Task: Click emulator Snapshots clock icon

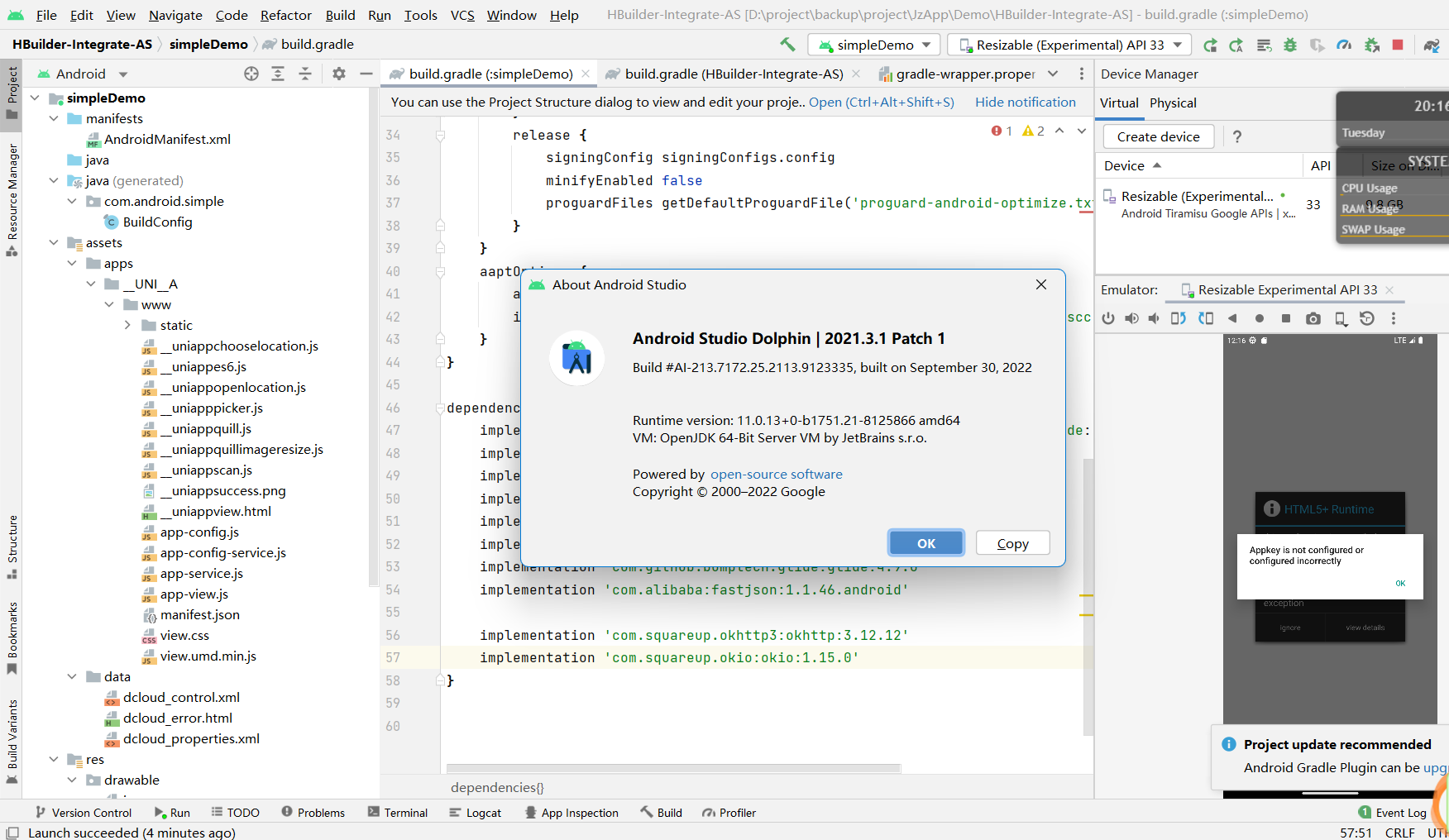Action: (x=1367, y=318)
